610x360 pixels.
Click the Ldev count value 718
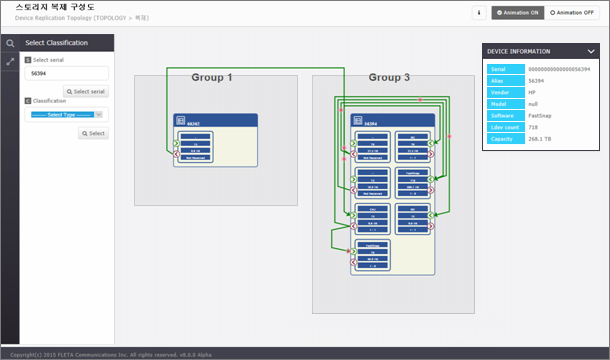[x=533, y=128]
